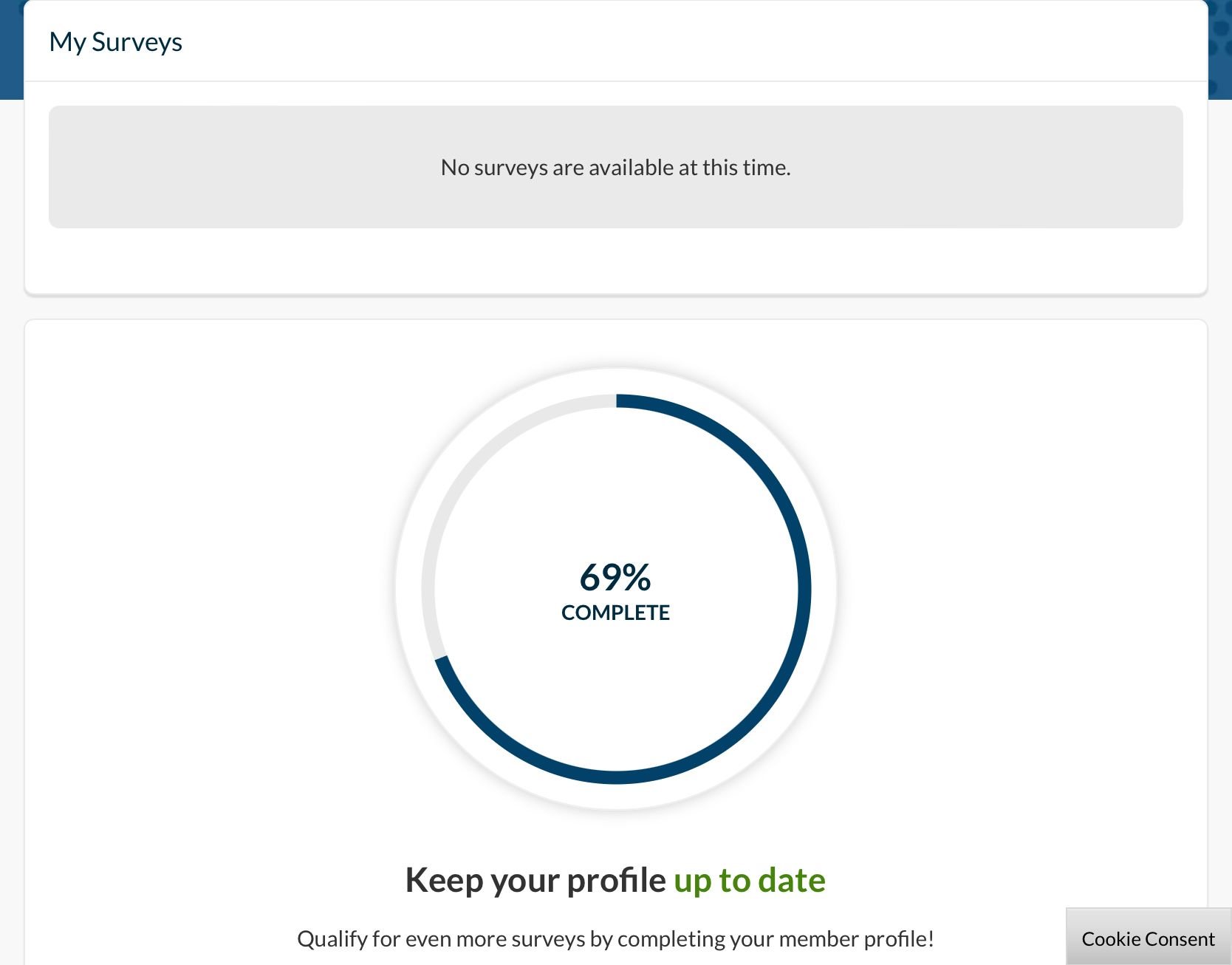Click the top of the progress ring
The width and height of the screenshot is (1232, 965).
point(616,400)
